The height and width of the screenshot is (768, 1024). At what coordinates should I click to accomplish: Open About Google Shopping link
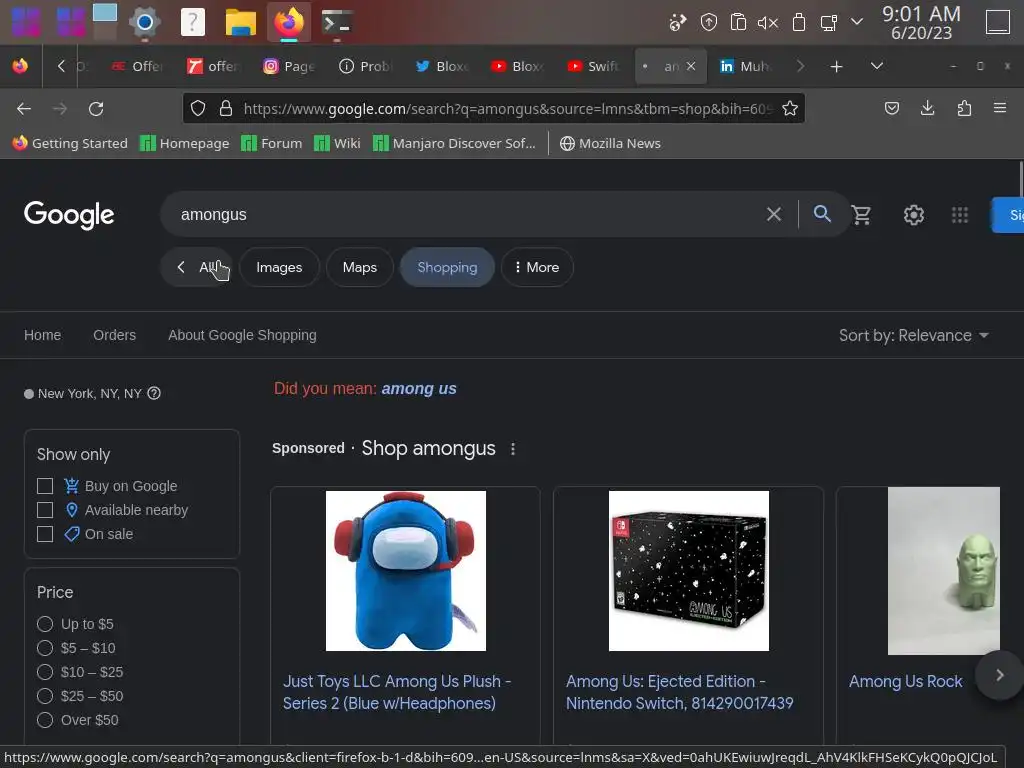[x=242, y=335]
